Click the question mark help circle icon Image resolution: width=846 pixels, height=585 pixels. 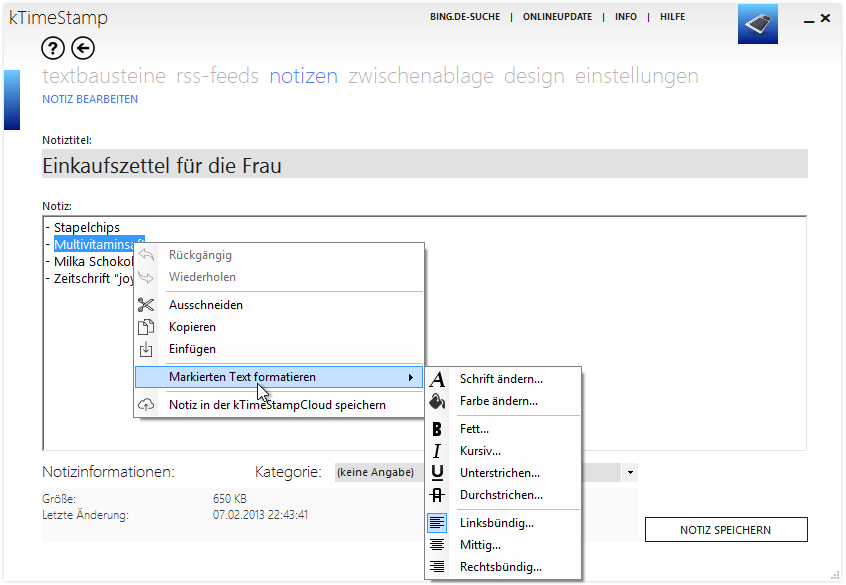pyautogui.click(x=53, y=49)
